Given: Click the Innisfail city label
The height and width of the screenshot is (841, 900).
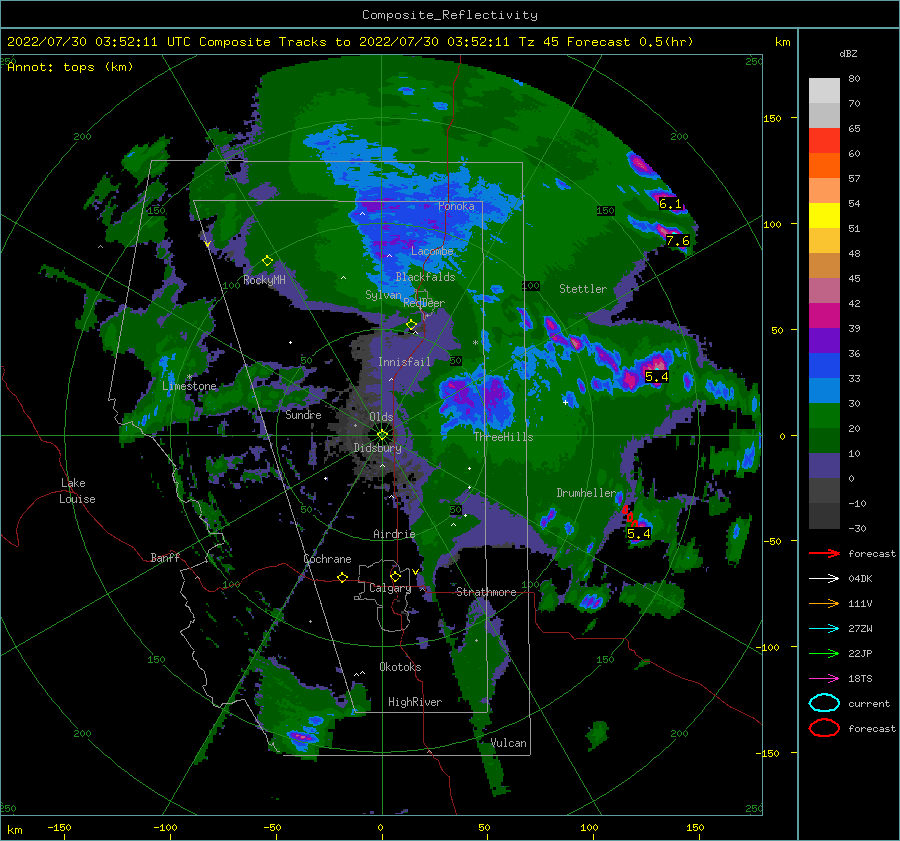Looking at the screenshot, I should (404, 362).
